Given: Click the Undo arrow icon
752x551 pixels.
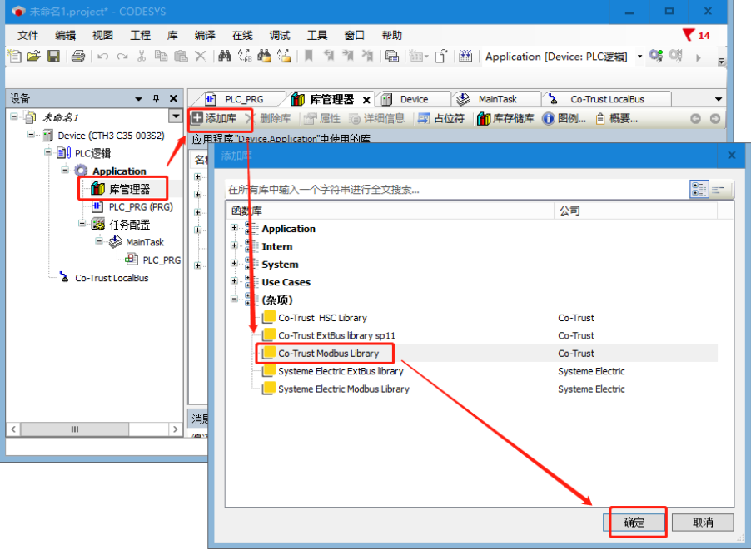Looking at the screenshot, I should point(102,57).
